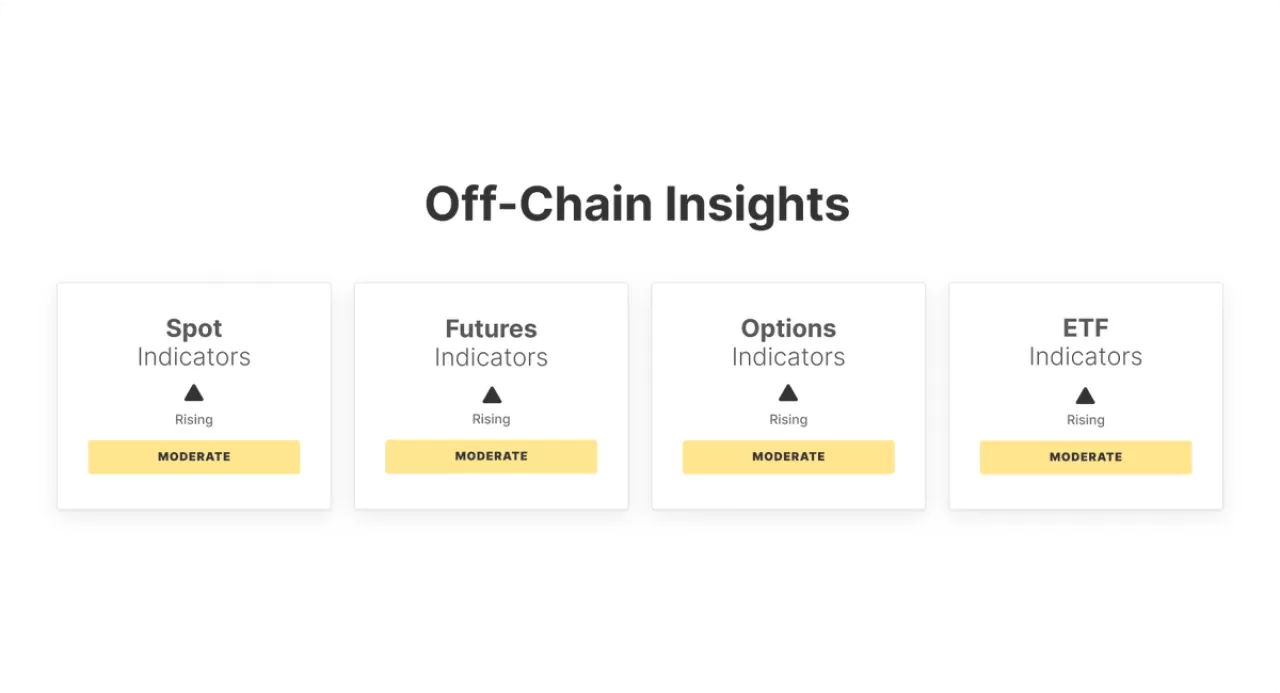The height and width of the screenshot is (693, 1280).
Task: Select the ETF Indicators heading
Action: point(1085,342)
